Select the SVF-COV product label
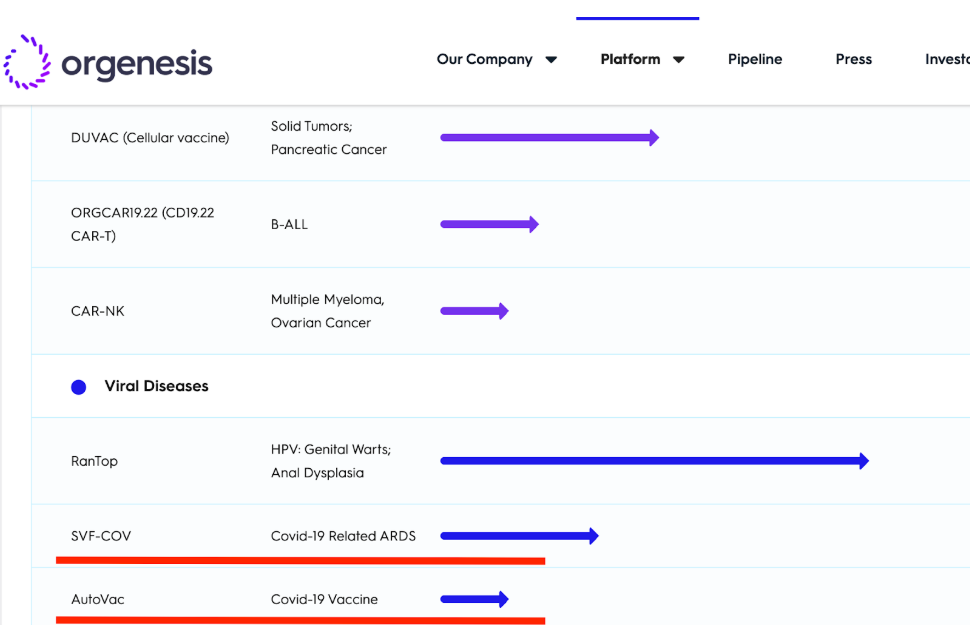 point(101,536)
